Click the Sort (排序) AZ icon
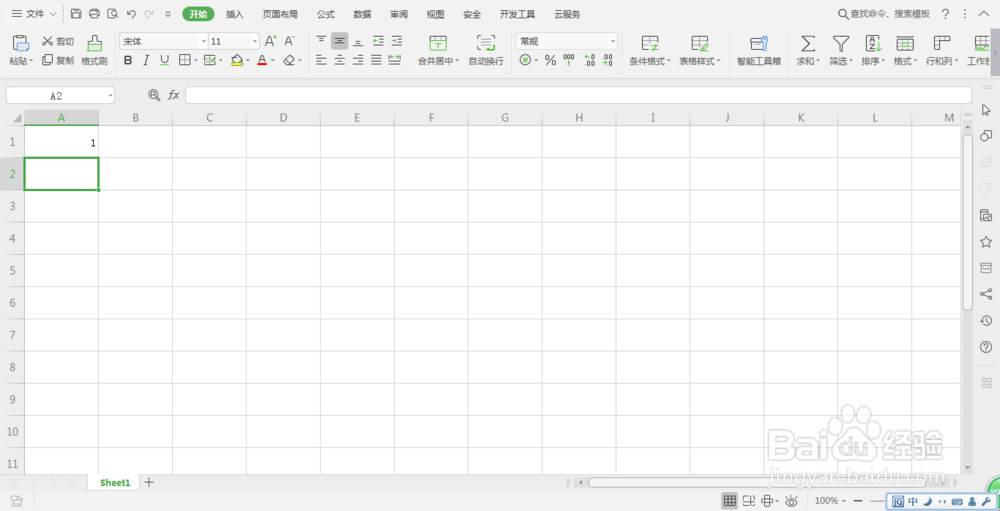 [873, 43]
